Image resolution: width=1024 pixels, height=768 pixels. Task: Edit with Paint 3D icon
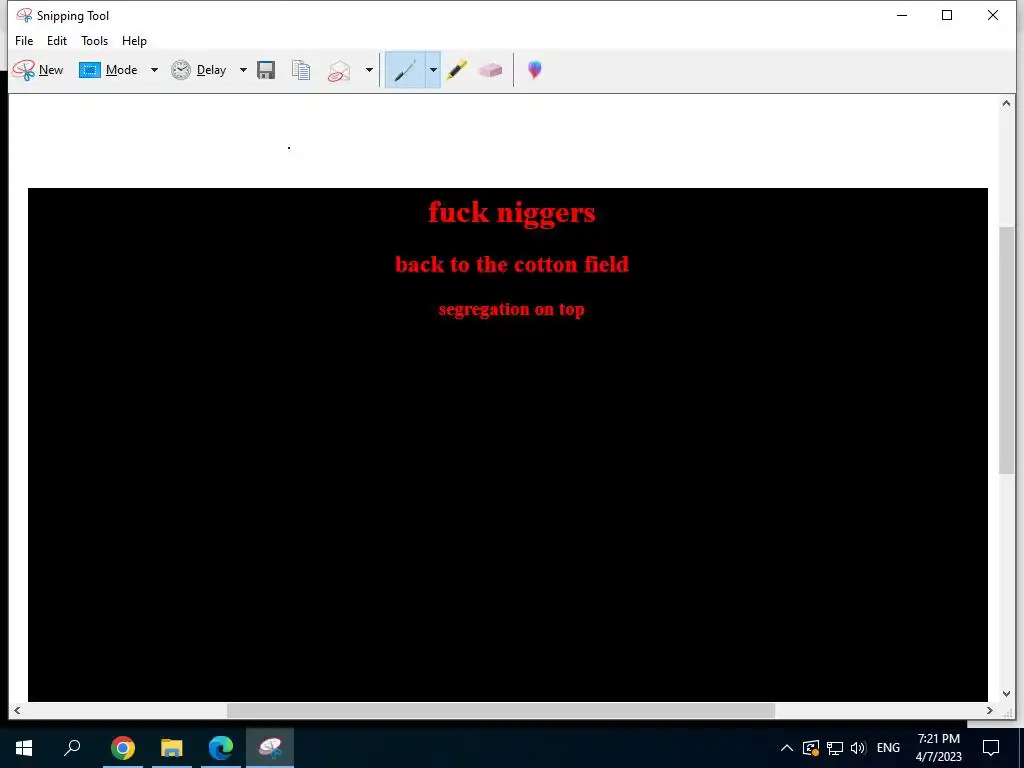tap(535, 70)
